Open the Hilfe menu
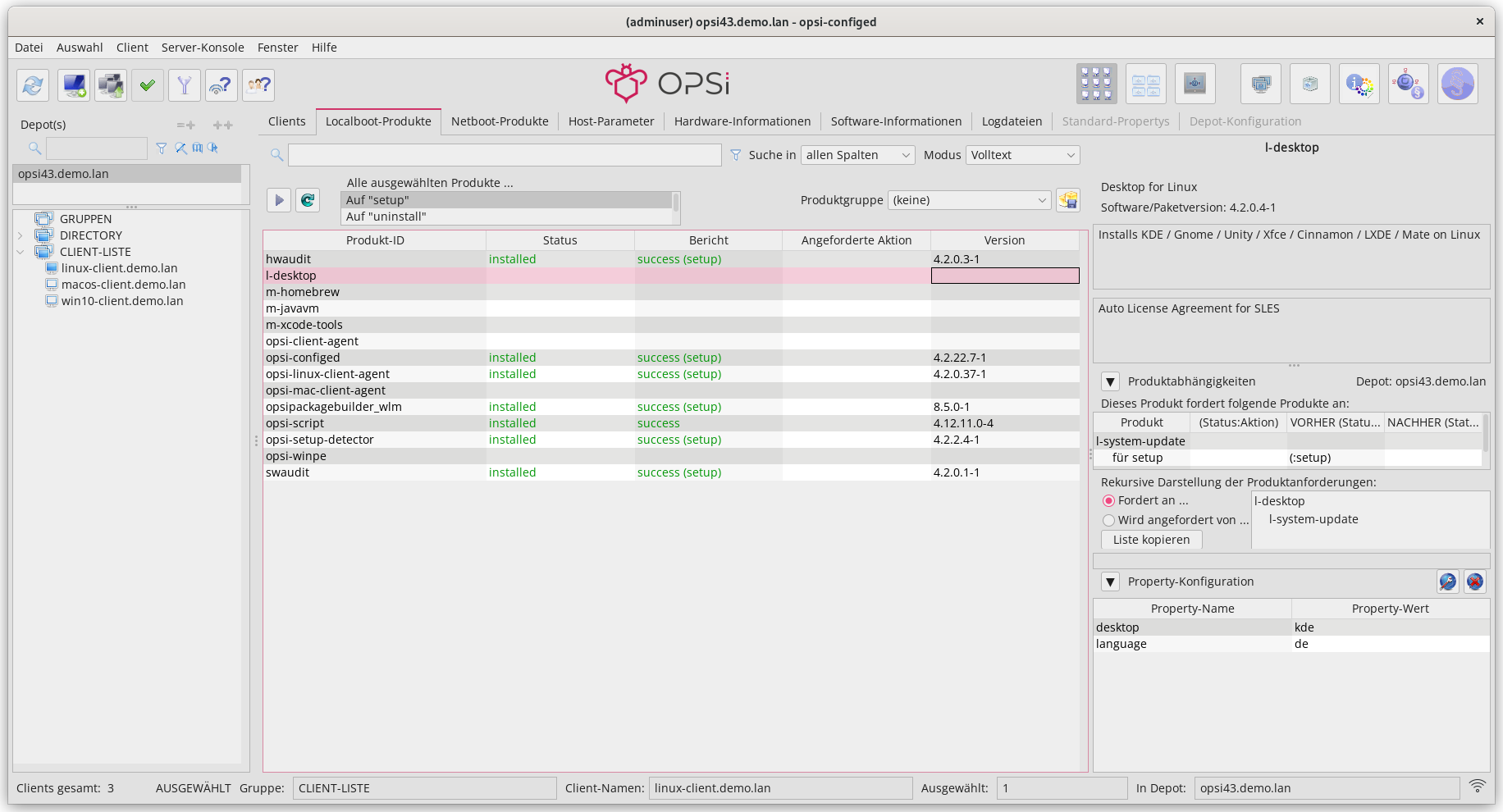The width and height of the screenshot is (1503, 812). pos(324,48)
